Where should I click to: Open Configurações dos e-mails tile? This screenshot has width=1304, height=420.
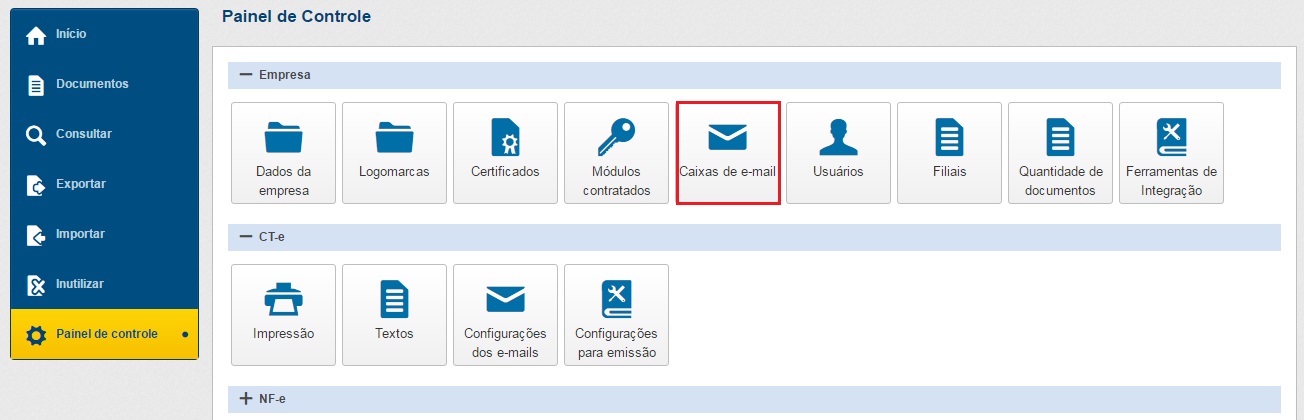pos(505,315)
